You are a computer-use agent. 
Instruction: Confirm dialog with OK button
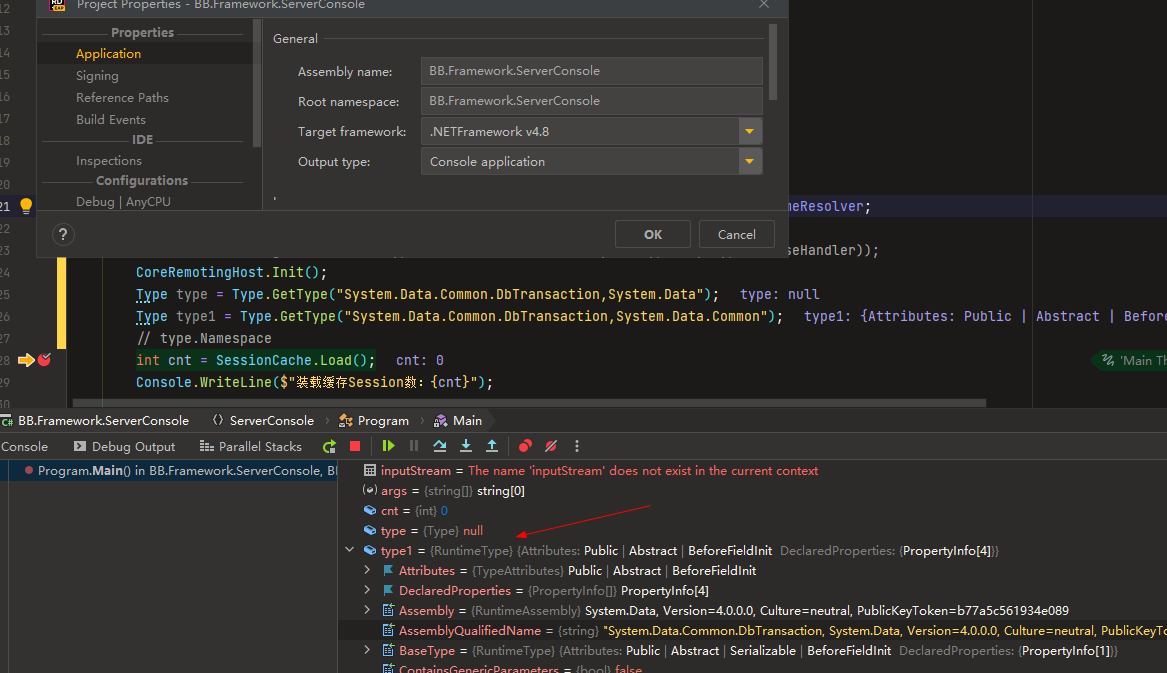point(653,235)
